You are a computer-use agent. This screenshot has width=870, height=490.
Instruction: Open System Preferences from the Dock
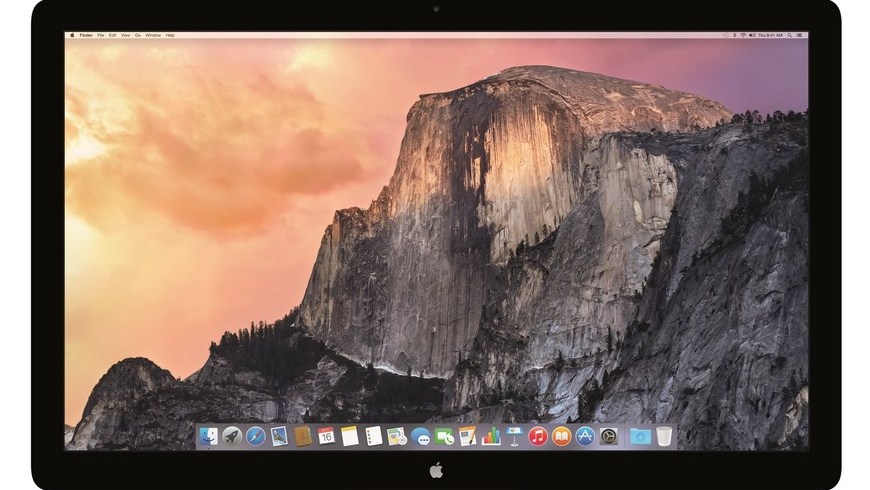(x=608, y=436)
